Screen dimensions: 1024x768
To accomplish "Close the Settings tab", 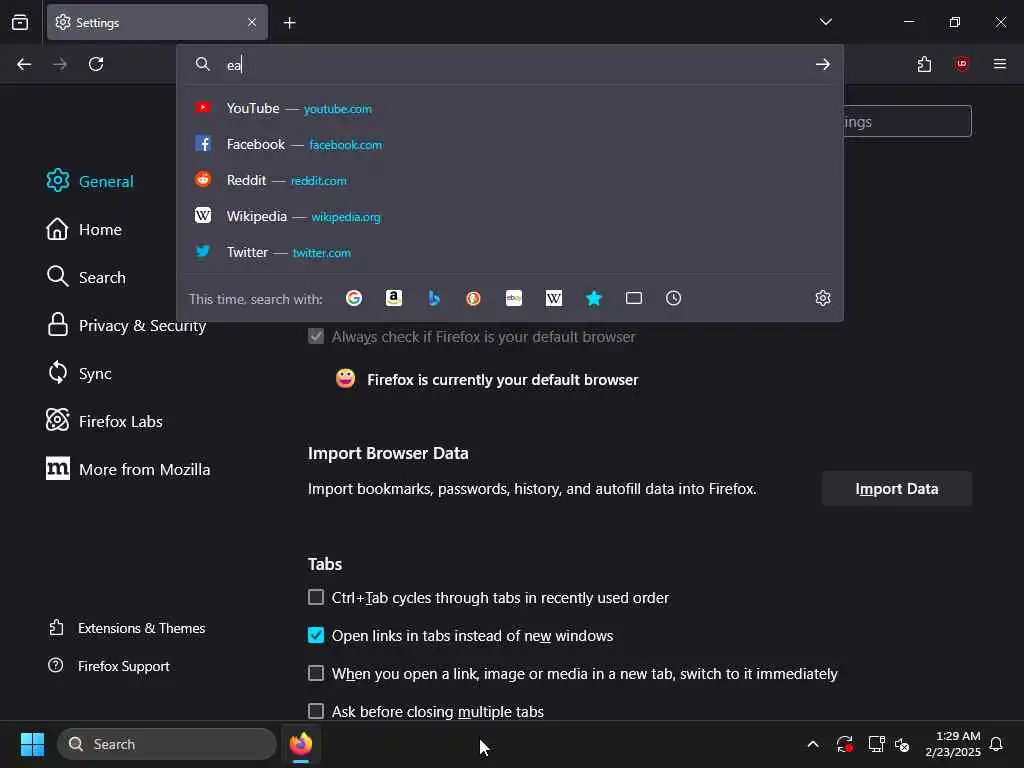I will (252, 22).
